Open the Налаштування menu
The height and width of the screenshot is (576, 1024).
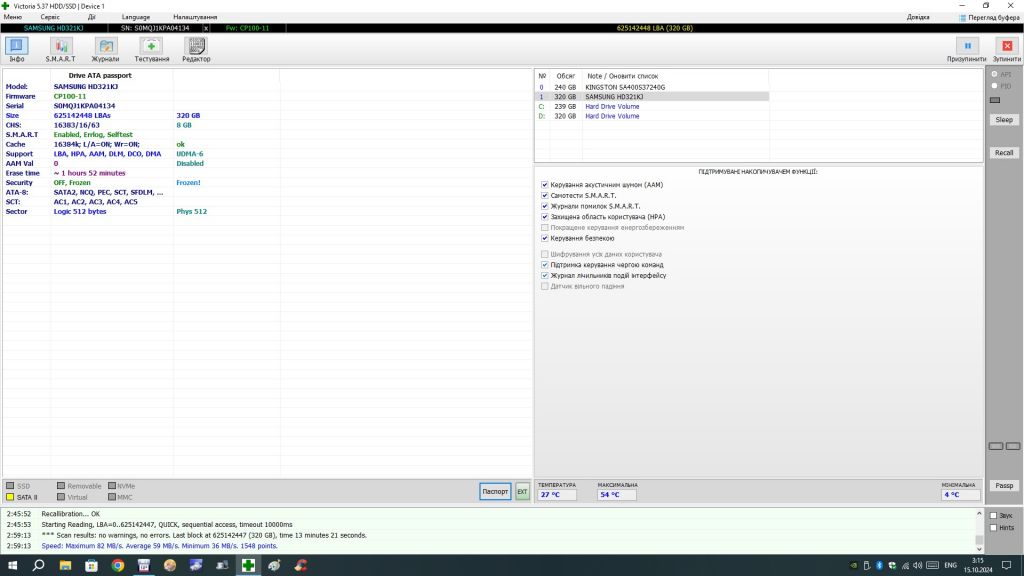coord(195,17)
